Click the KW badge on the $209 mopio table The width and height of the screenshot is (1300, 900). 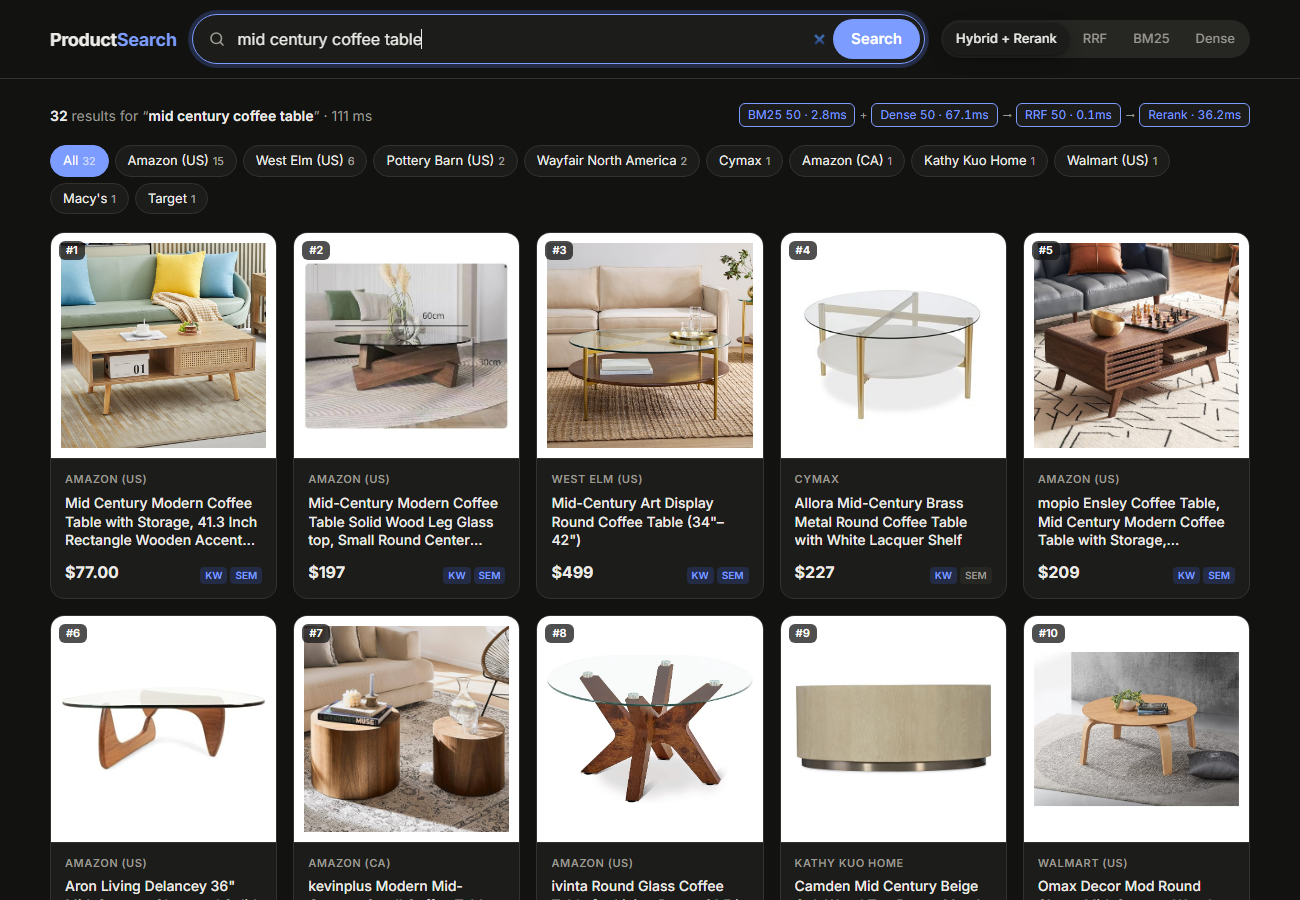pyautogui.click(x=1186, y=575)
